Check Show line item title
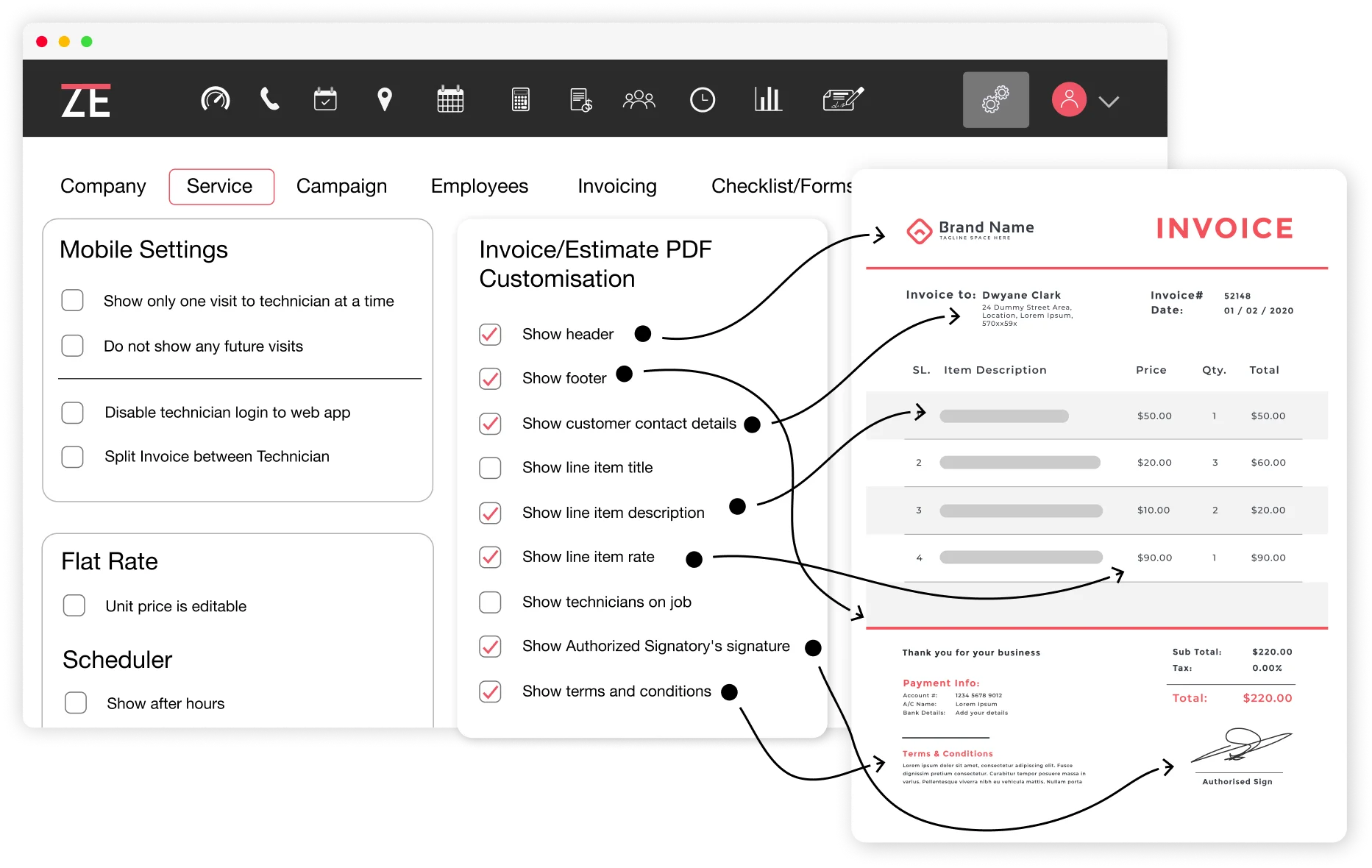The image size is (1372, 868). [x=490, y=468]
